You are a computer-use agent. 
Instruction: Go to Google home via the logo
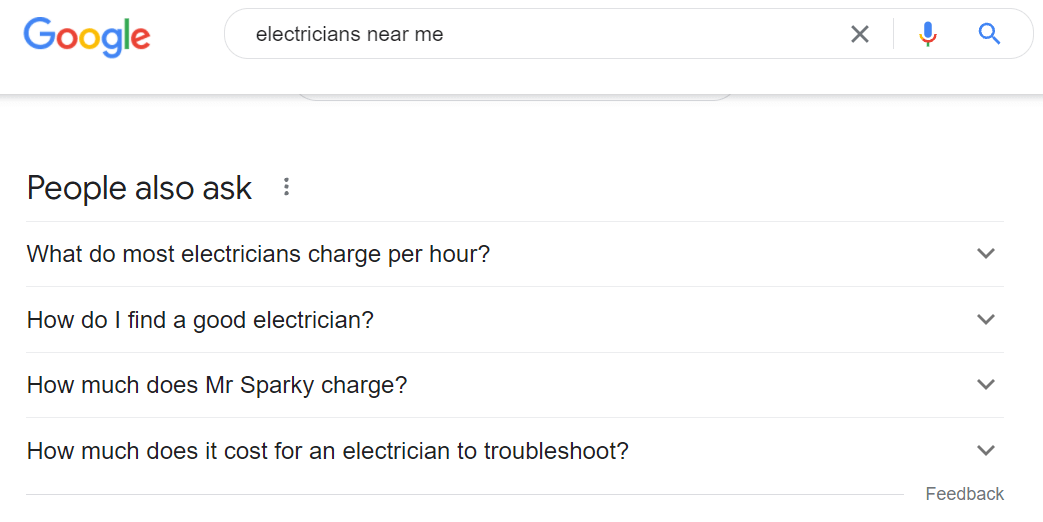pyautogui.click(x=86, y=37)
